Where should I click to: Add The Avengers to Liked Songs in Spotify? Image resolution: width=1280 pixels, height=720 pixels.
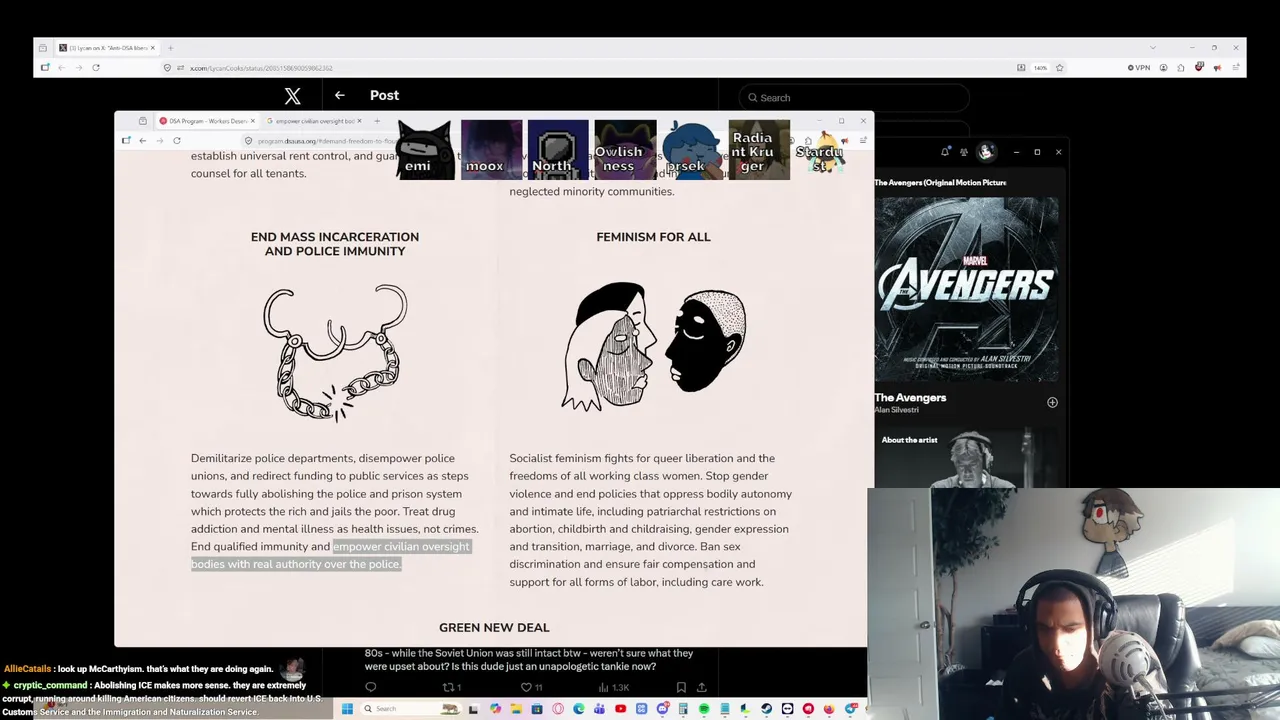1052,402
